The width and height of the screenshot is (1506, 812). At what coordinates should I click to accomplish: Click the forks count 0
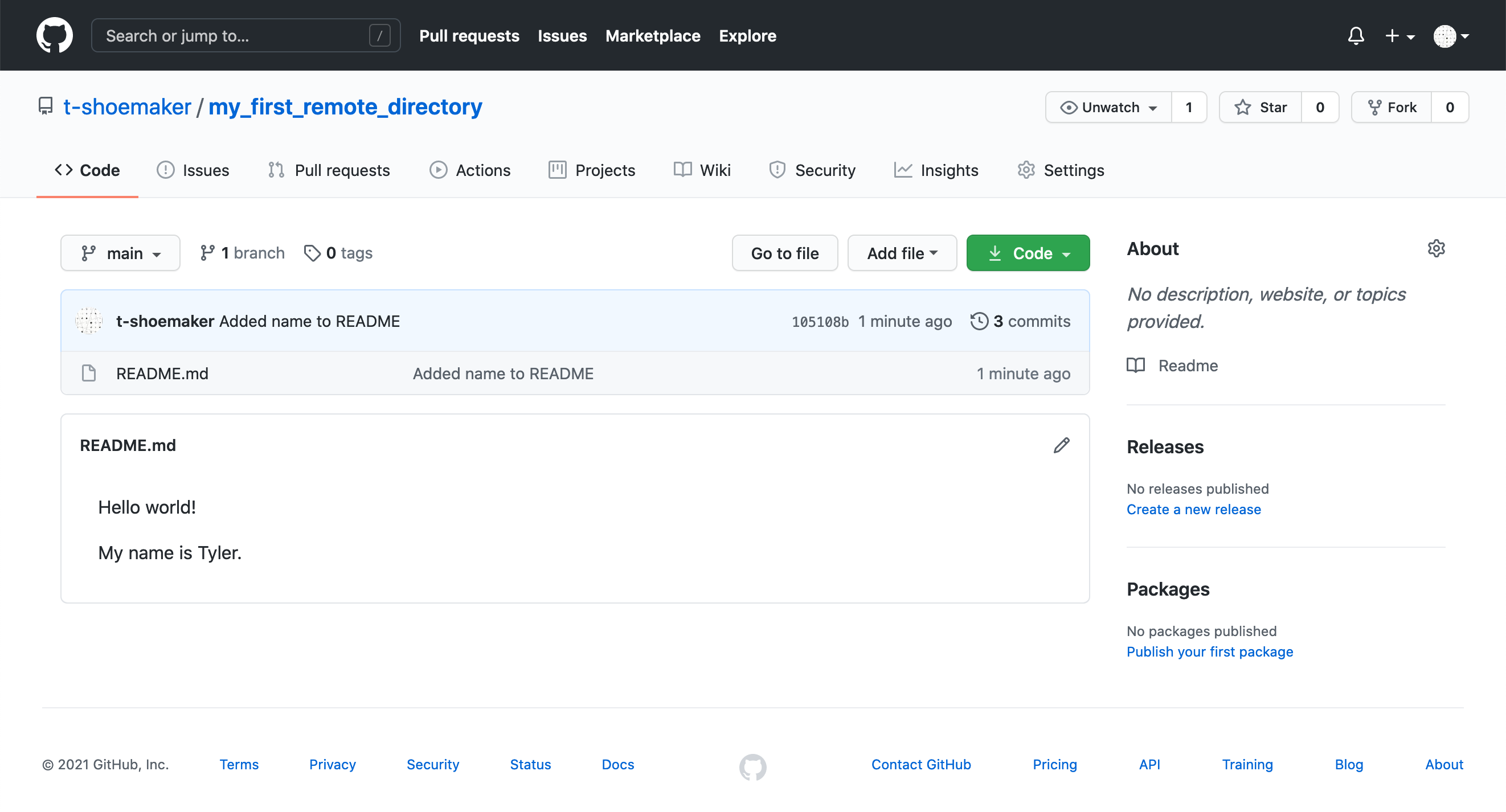(1450, 107)
